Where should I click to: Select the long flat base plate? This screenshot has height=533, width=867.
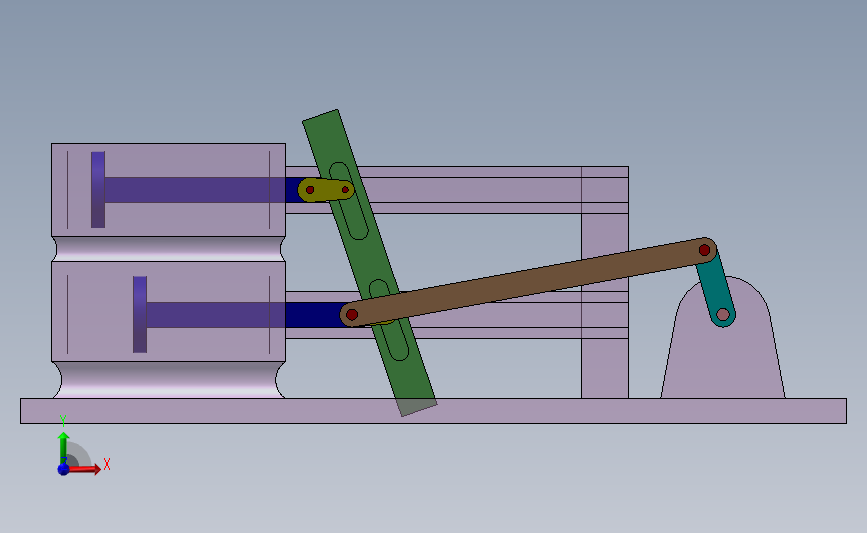(434, 411)
